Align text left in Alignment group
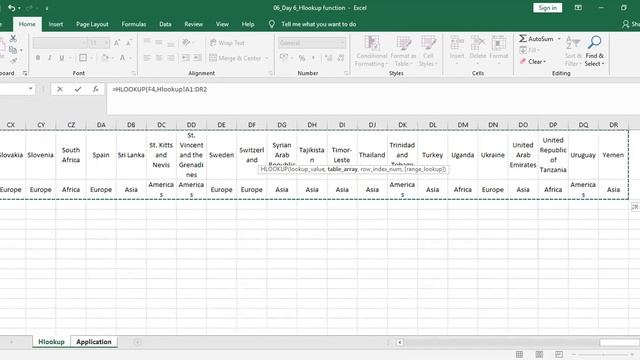 pos(147,58)
